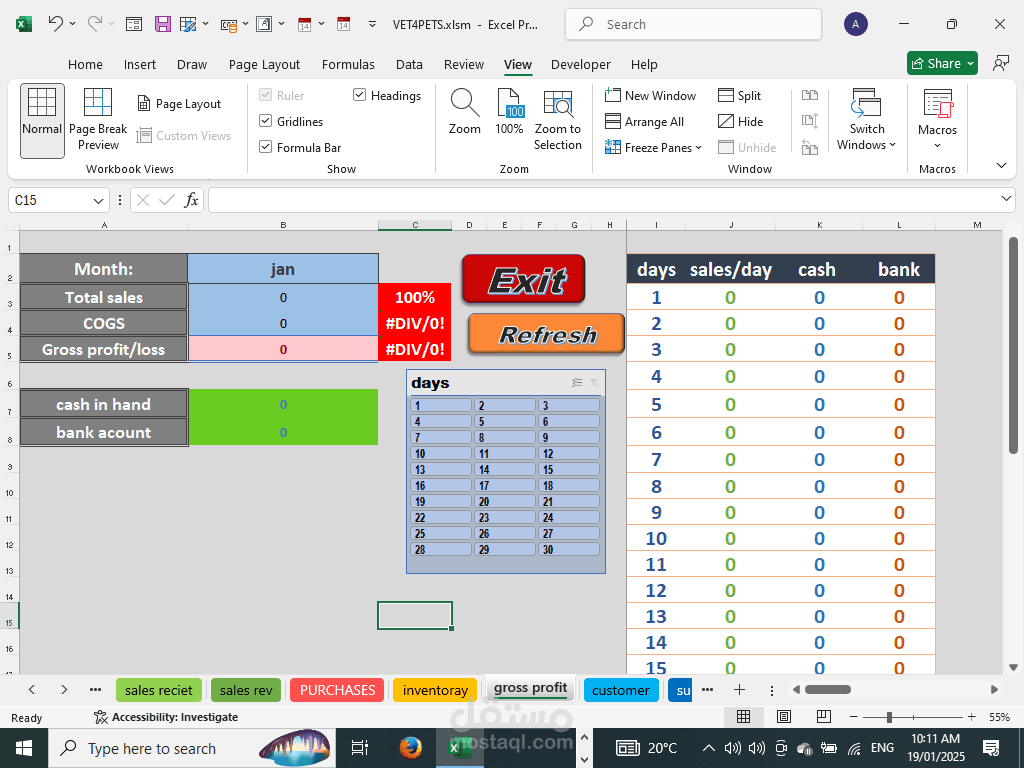Viewport: 1024px width, 768px height.
Task: Select day 20 in days slicer
Action: tap(505, 501)
